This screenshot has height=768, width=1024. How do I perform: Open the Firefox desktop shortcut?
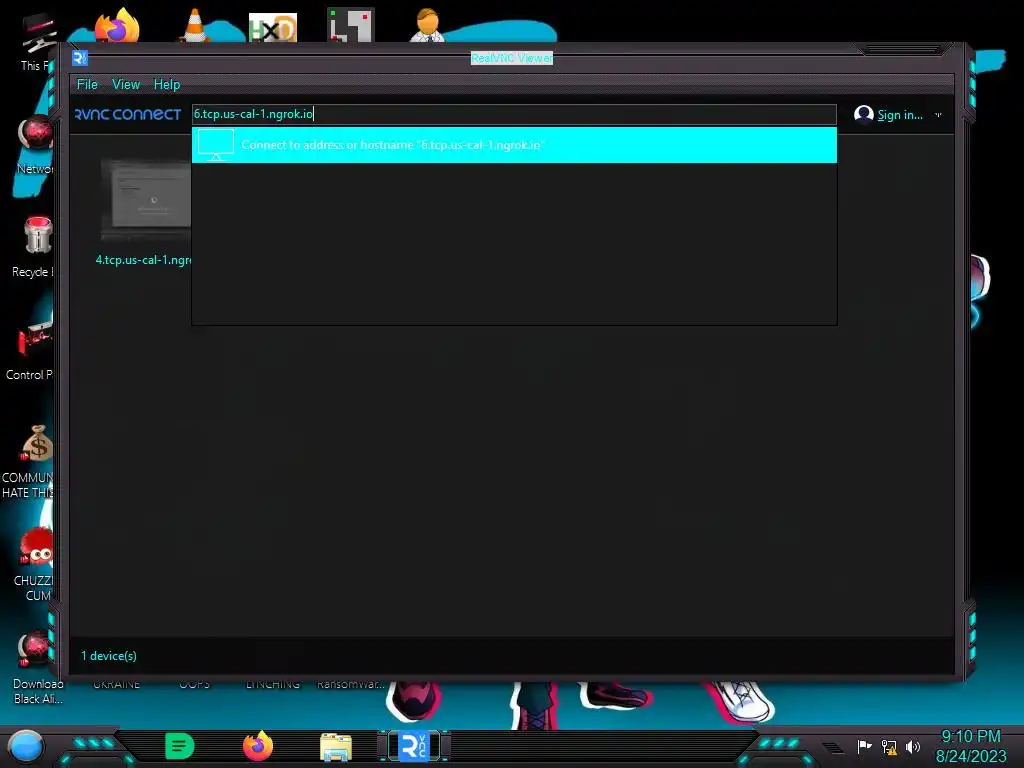point(117,25)
